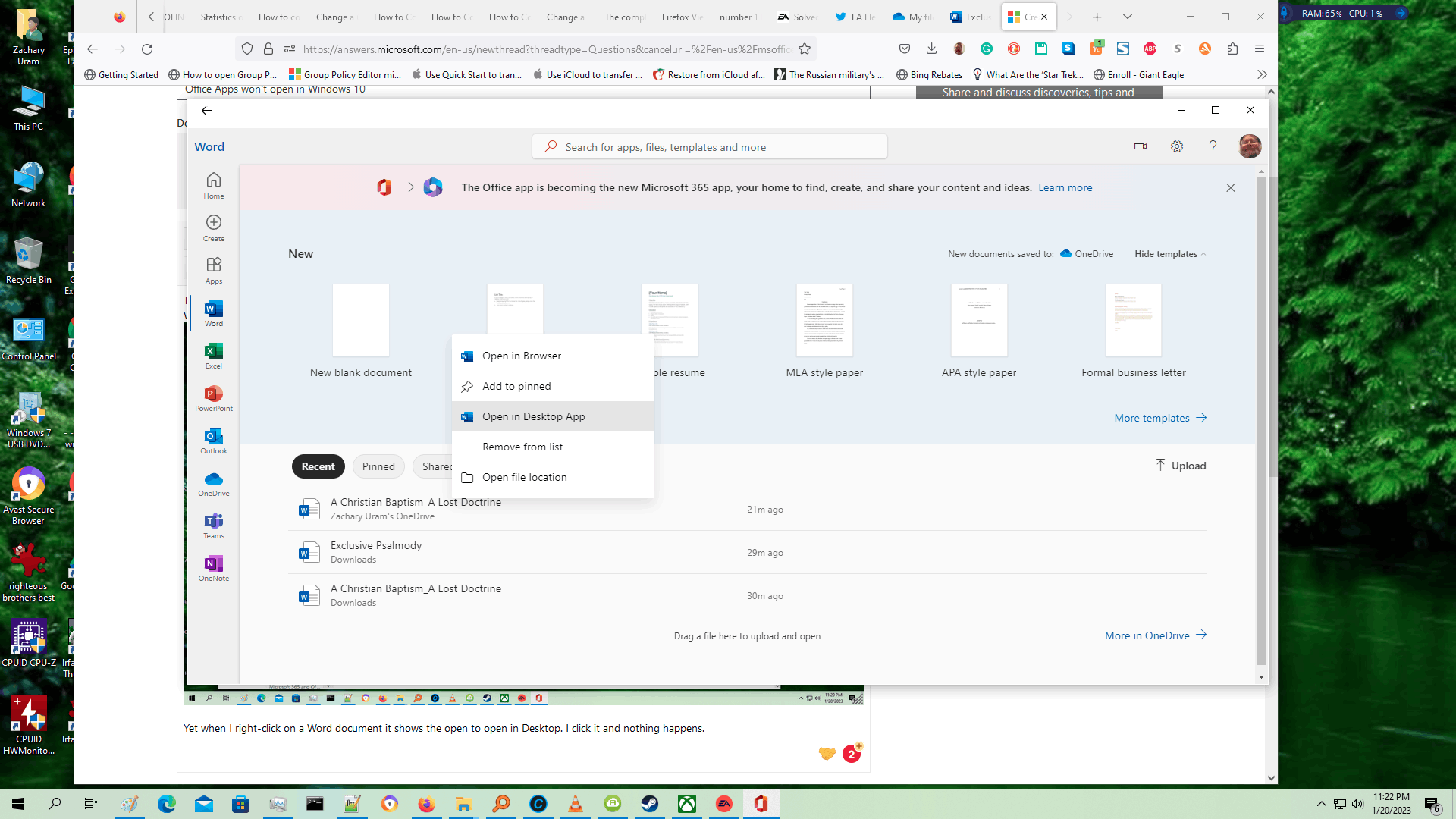
Task: Expand the bookmarks toolbar overflow chevron
Action: [x=1262, y=74]
